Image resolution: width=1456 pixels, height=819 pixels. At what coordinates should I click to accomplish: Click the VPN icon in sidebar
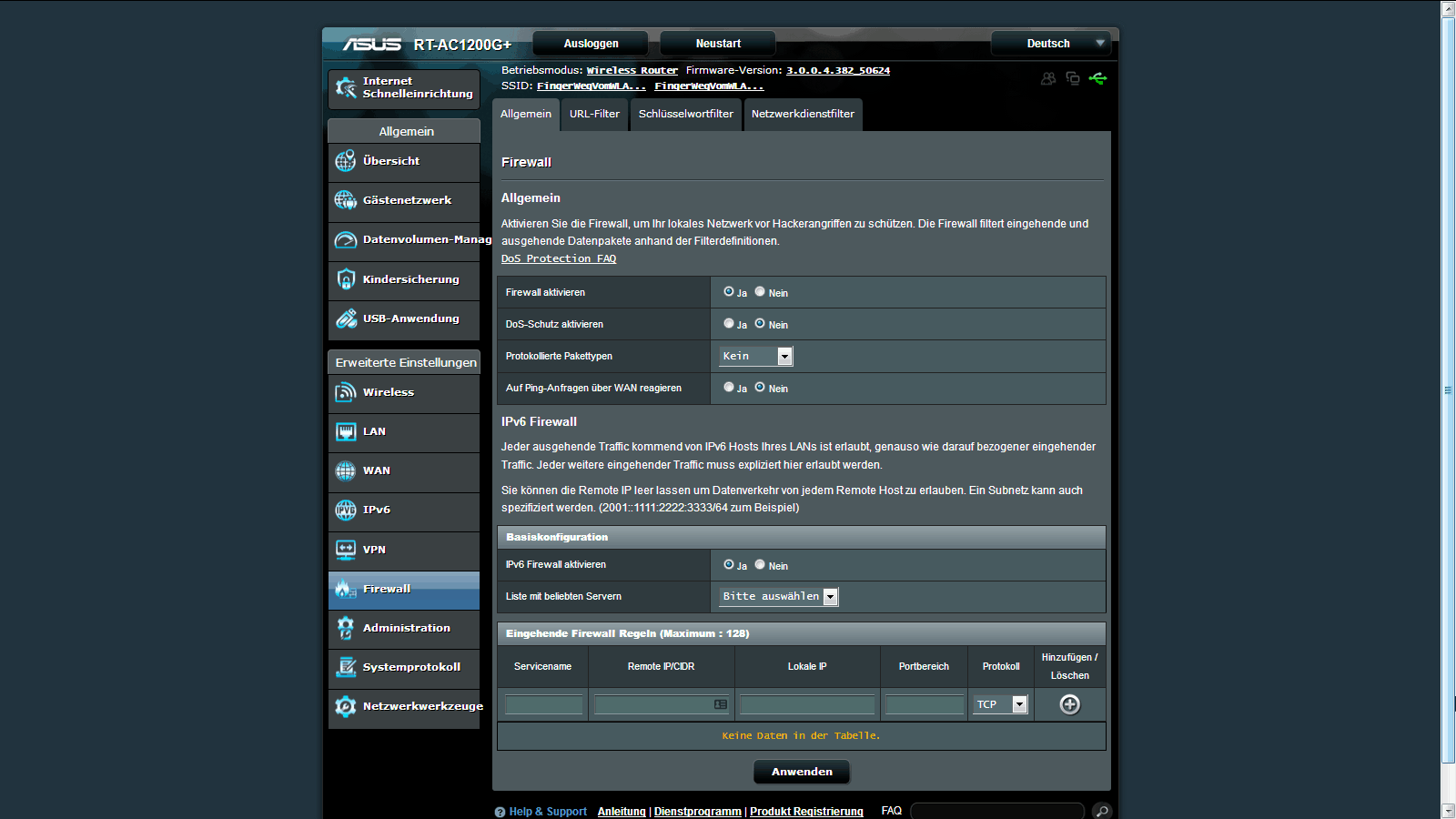346,550
